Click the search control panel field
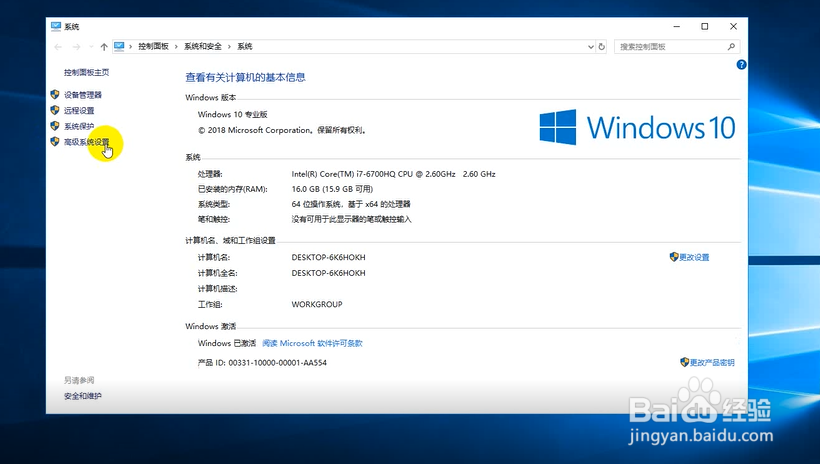Screen dimensions: 820x464 pos(677,47)
